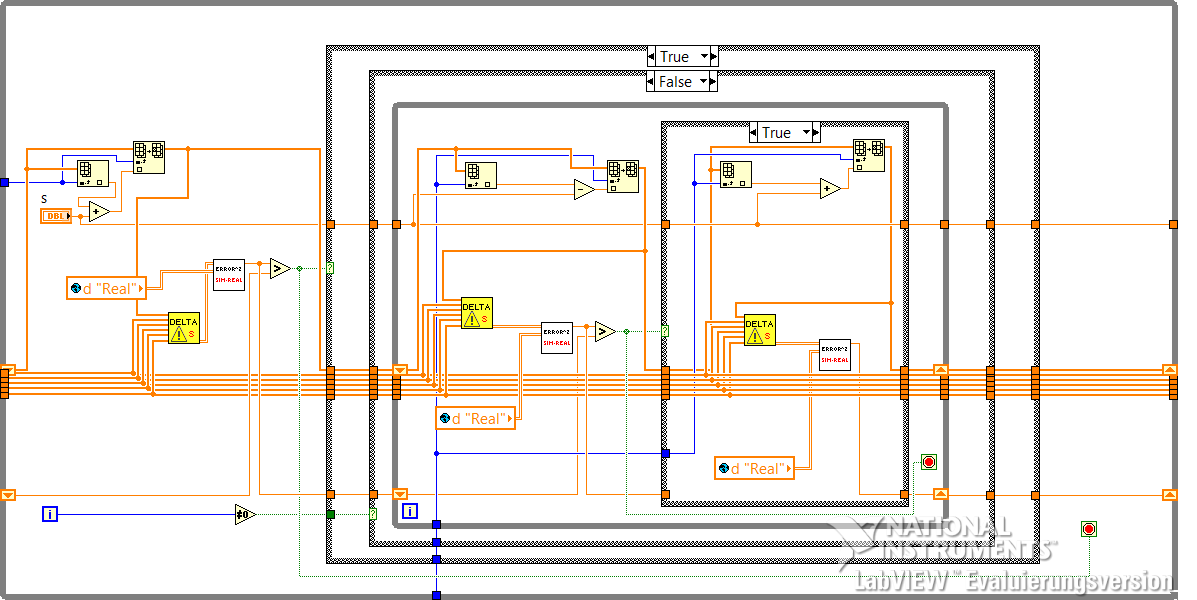
Task: Go to previous case on outermost True selector
Action: [651, 56]
